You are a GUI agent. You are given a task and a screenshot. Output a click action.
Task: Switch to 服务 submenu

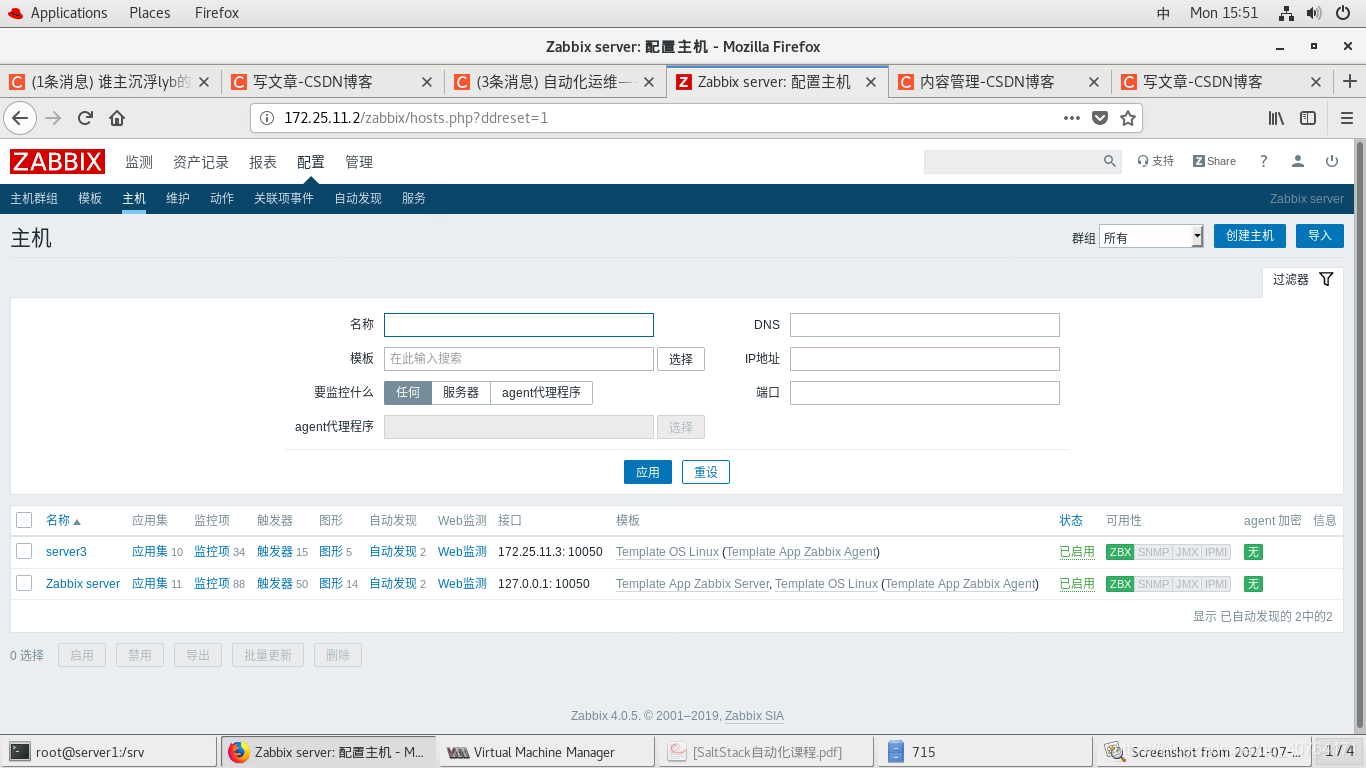coord(414,198)
